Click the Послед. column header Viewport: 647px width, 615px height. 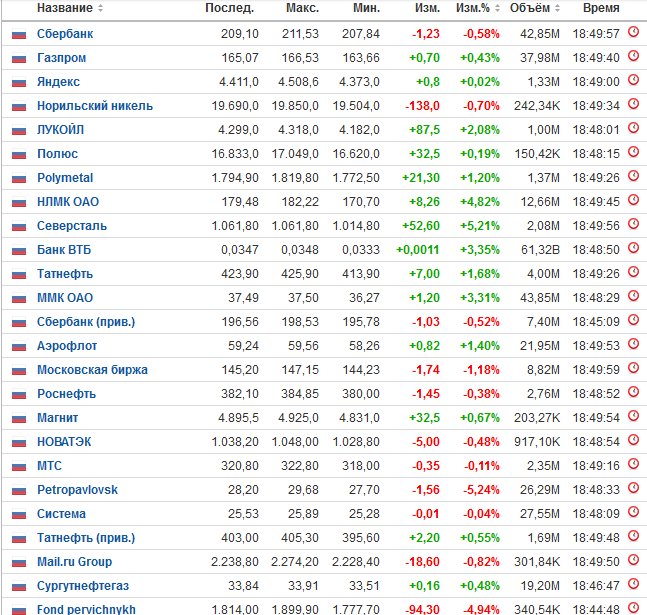(x=229, y=8)
